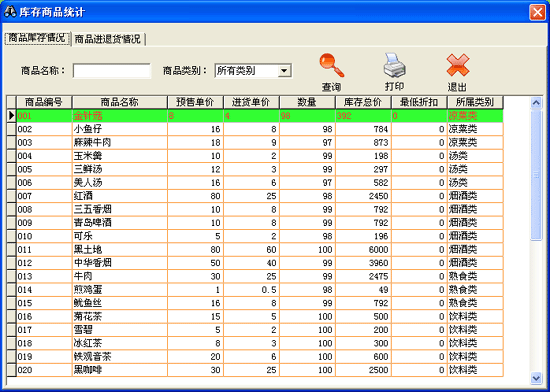Click the vertical scrollbar thumb
Viewport: 550px width, 392px height.
[x=536, y=175]
